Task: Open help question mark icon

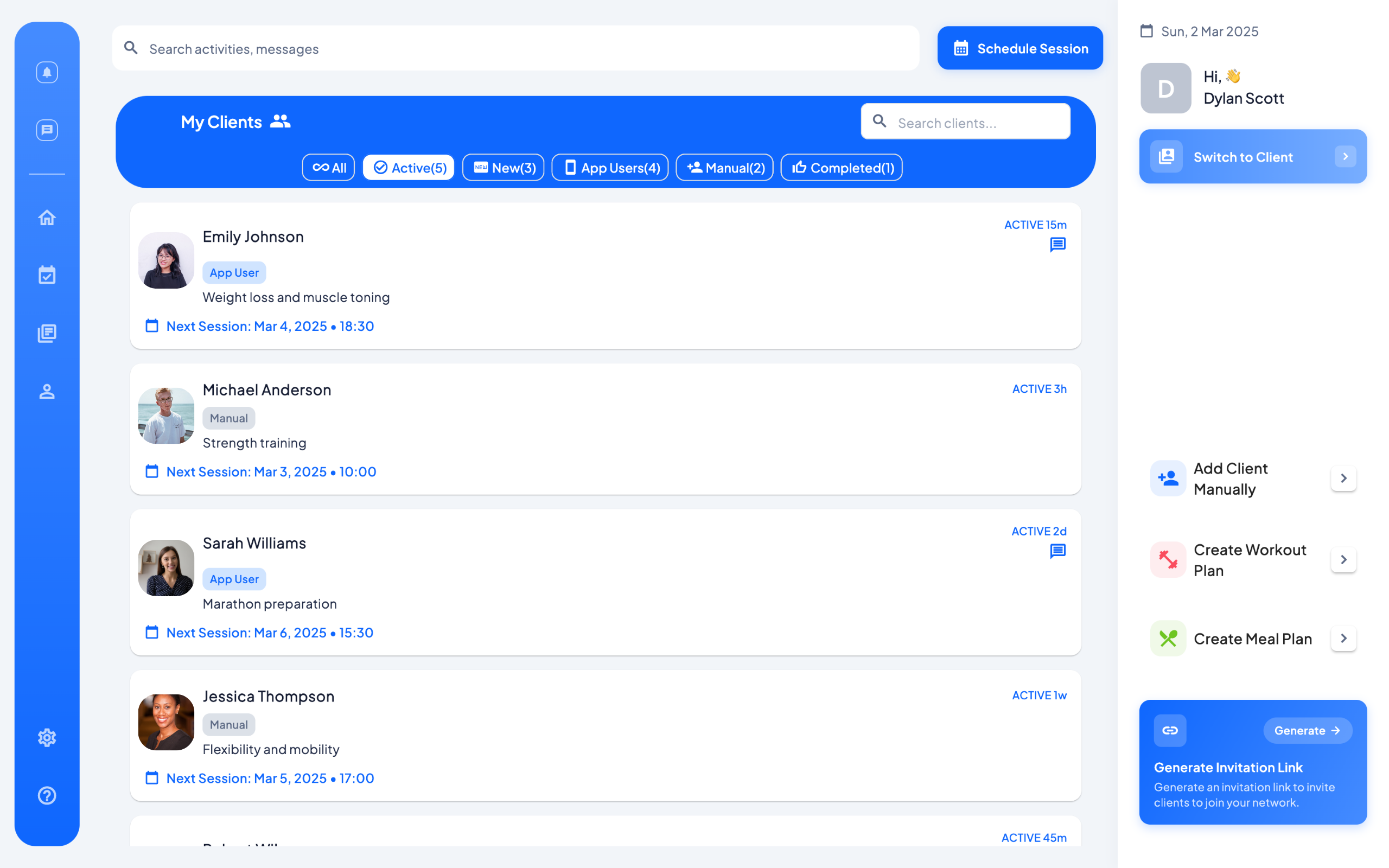Action: click(47, 796)
